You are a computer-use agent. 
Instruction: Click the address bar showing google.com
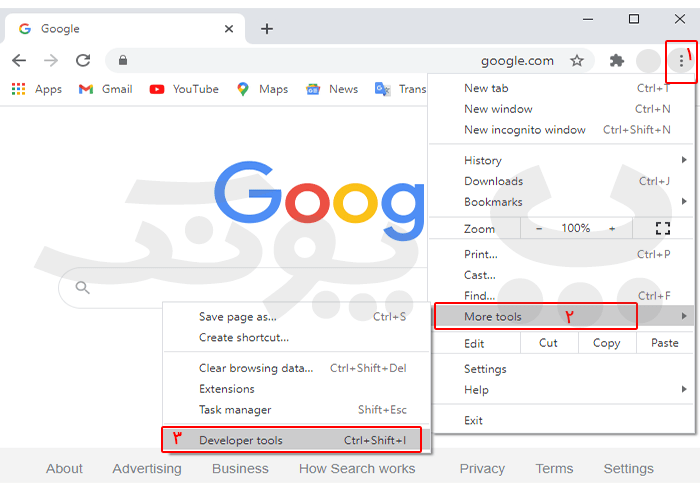(x=348, y=60)
